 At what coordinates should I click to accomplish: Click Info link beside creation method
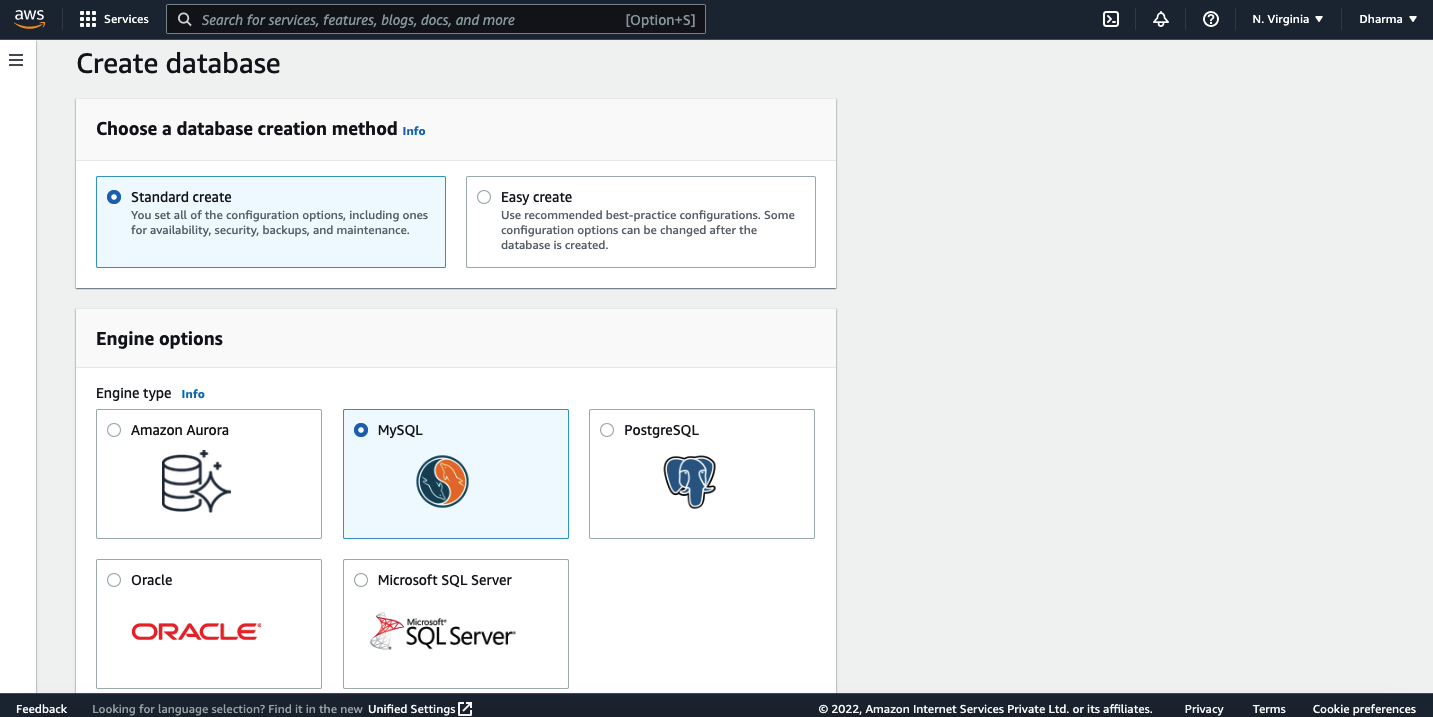pyautogui.click(x=414, y=131)
